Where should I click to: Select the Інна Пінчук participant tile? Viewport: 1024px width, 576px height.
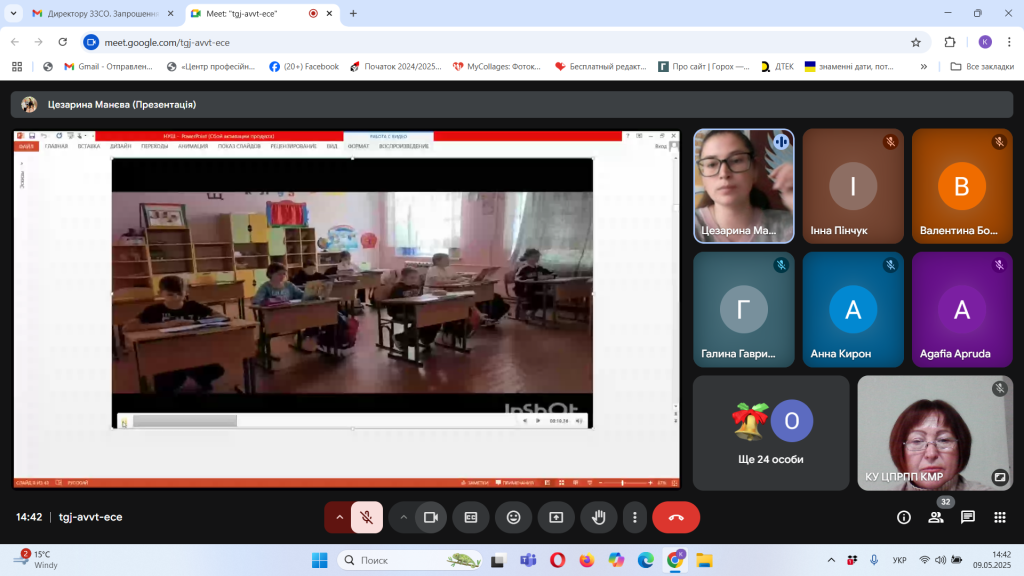[x=853, y=186]
